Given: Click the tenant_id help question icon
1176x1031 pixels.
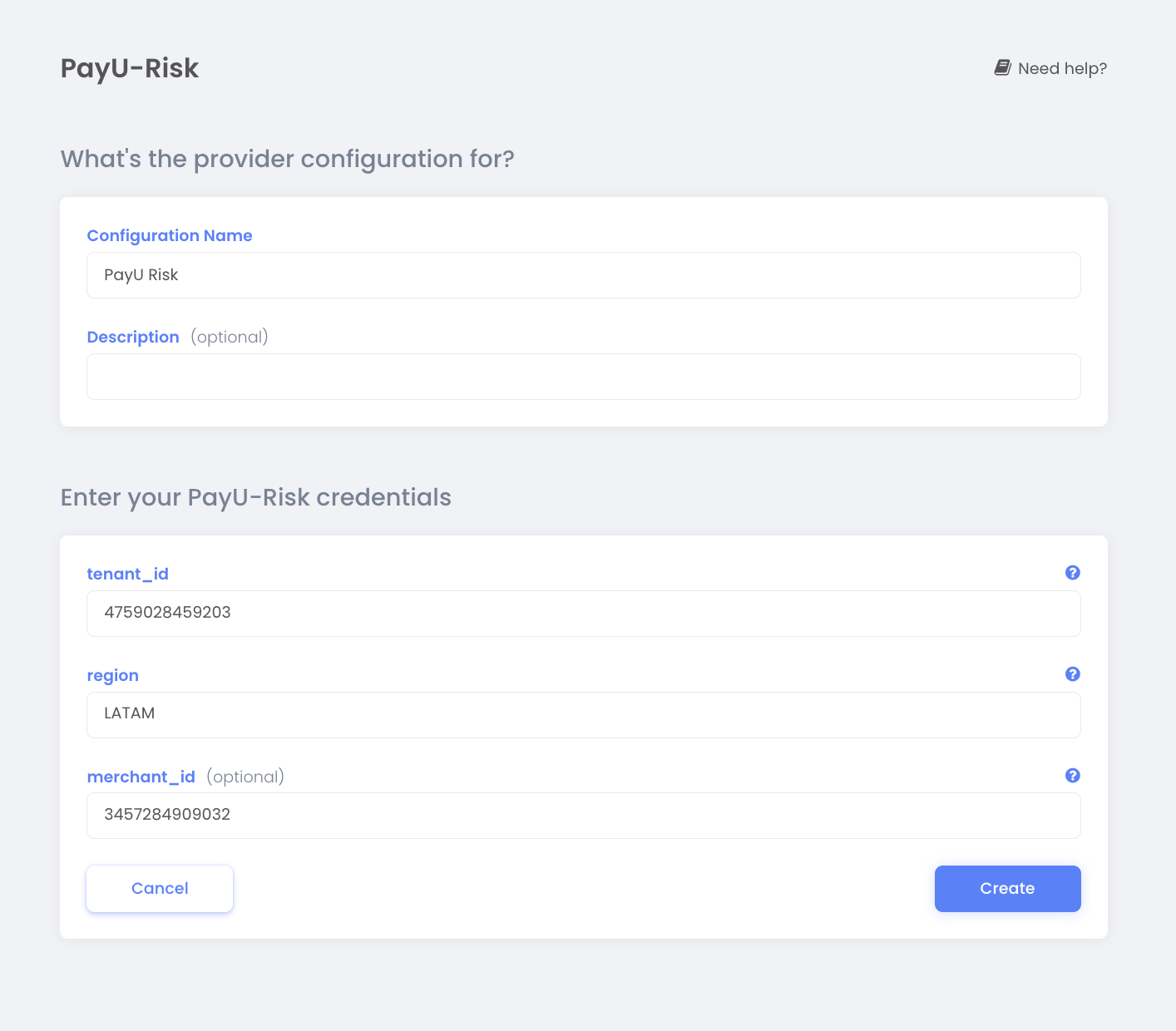Looking at the screenshot, I should tap(1073, 572).
